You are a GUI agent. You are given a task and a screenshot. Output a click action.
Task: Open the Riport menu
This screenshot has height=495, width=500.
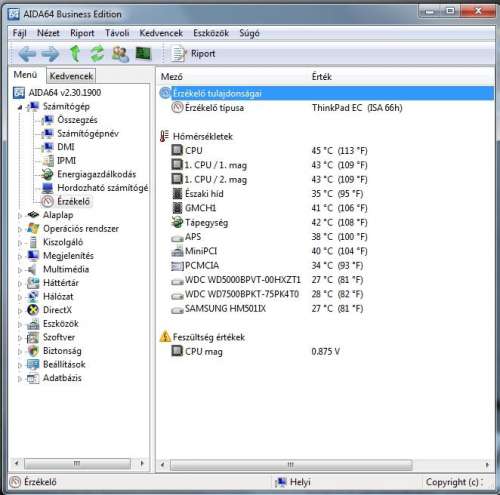(82, 33)
